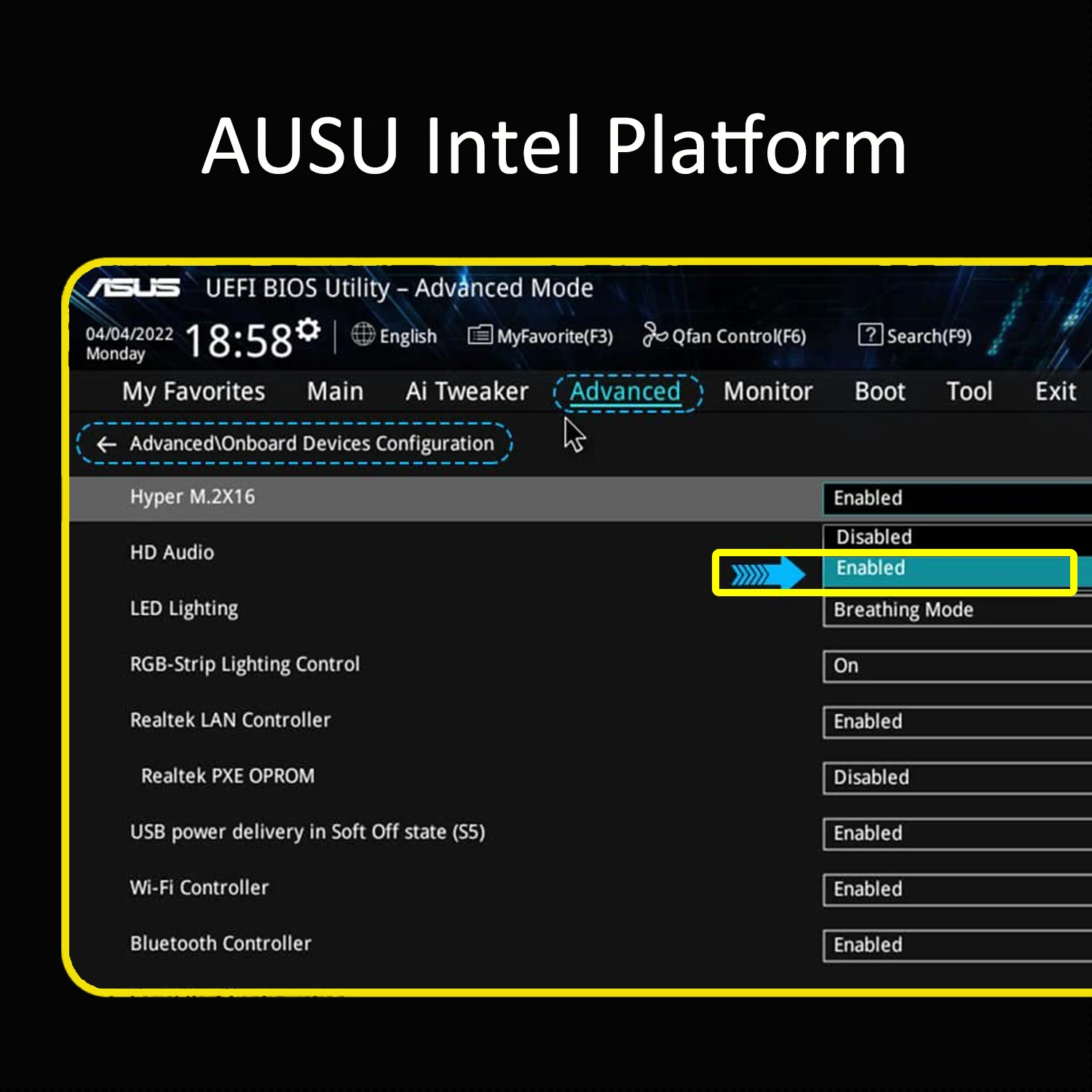Toggle RGB-Strip Lighting Control On field

click(957, 666)
